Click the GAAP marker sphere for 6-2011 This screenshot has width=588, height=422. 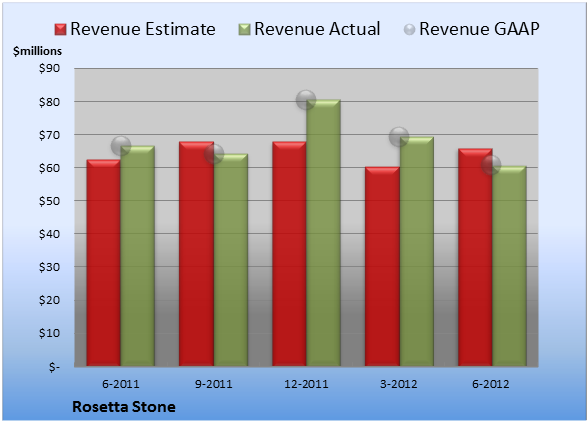(x=121, y=146)
